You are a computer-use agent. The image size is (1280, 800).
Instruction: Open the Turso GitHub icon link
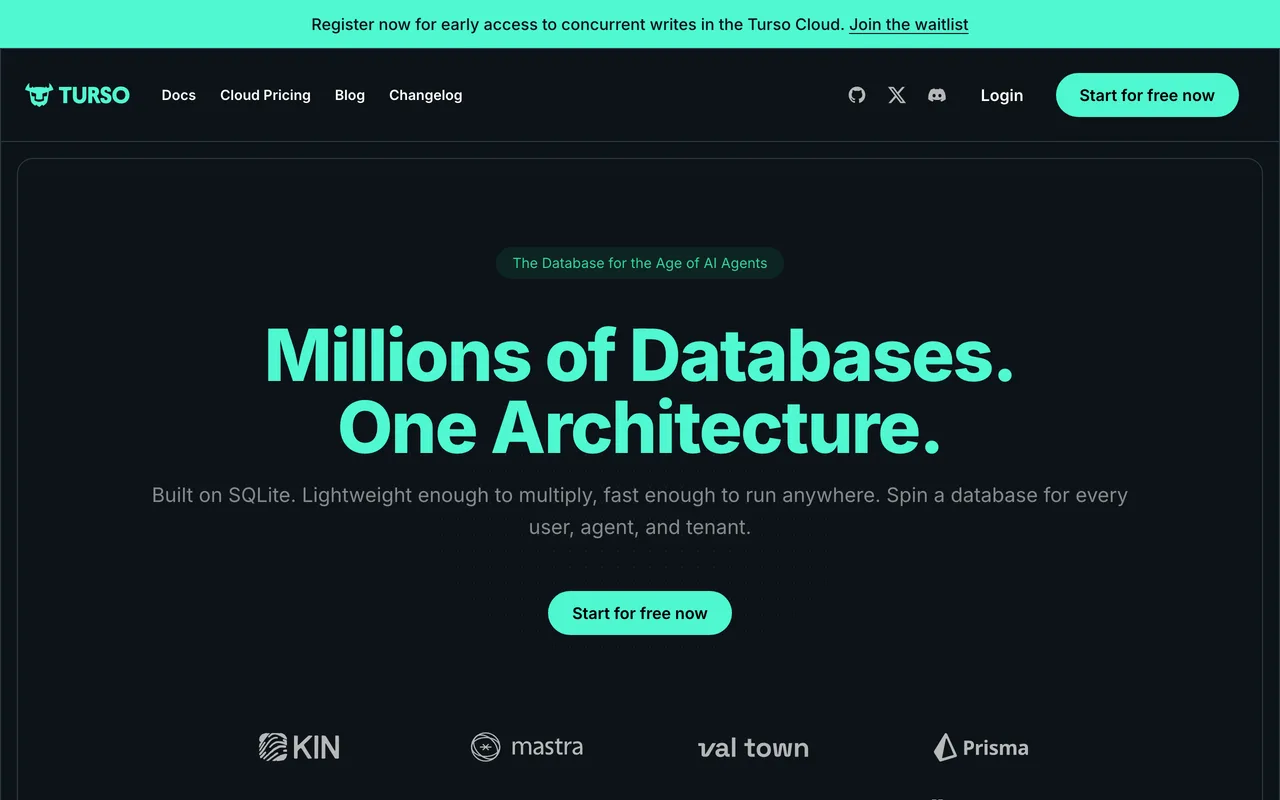[857, 95]
